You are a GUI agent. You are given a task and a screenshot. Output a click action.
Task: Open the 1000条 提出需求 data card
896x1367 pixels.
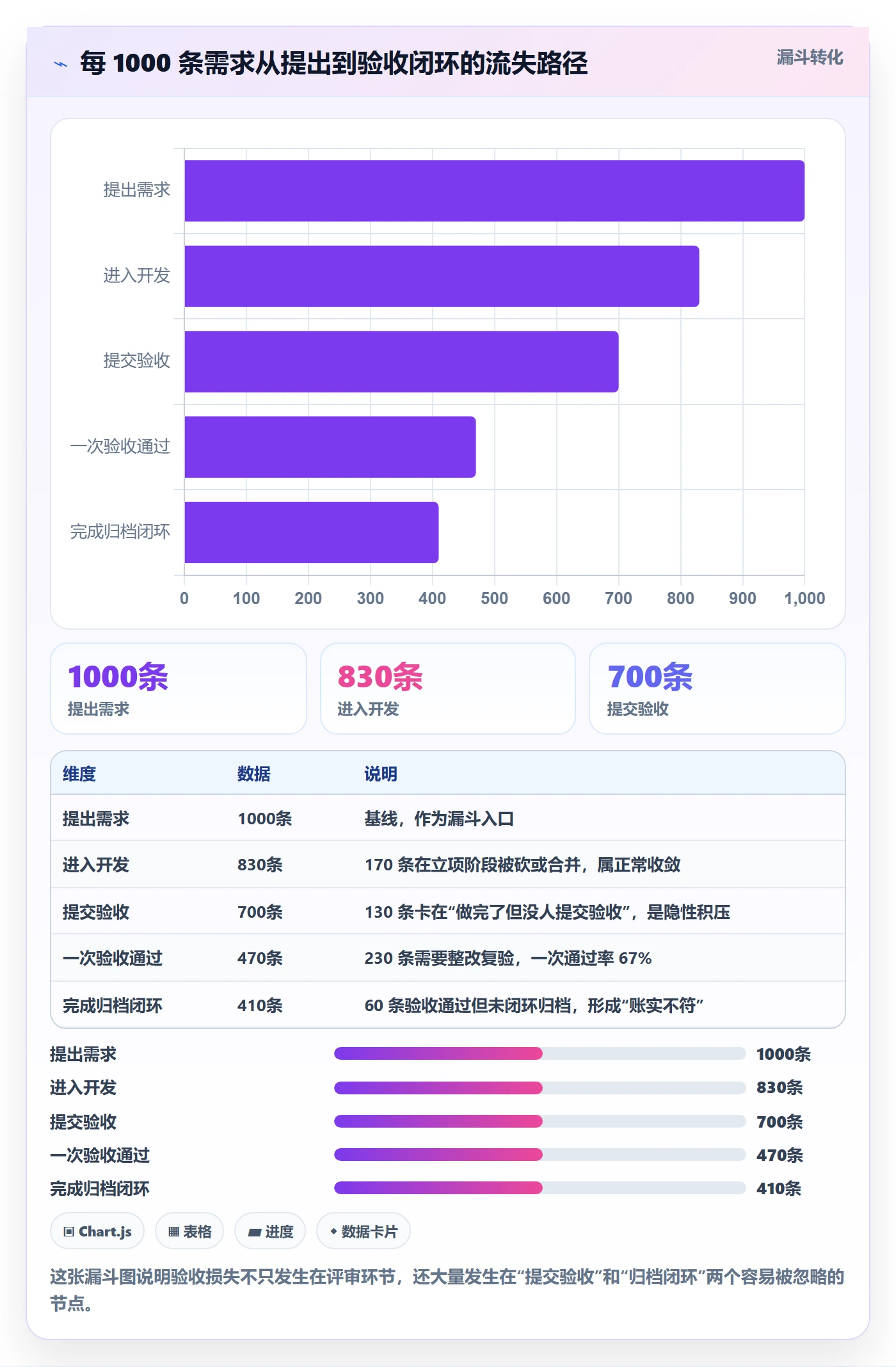click(179, 689)
